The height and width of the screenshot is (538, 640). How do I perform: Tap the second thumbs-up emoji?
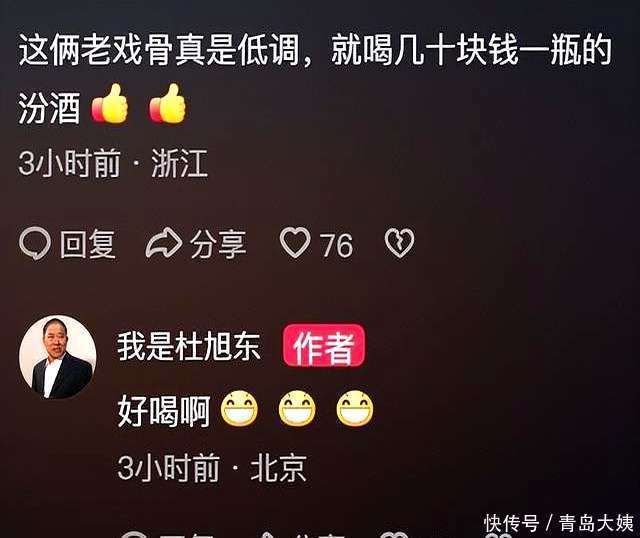click(x=167, y=104)
